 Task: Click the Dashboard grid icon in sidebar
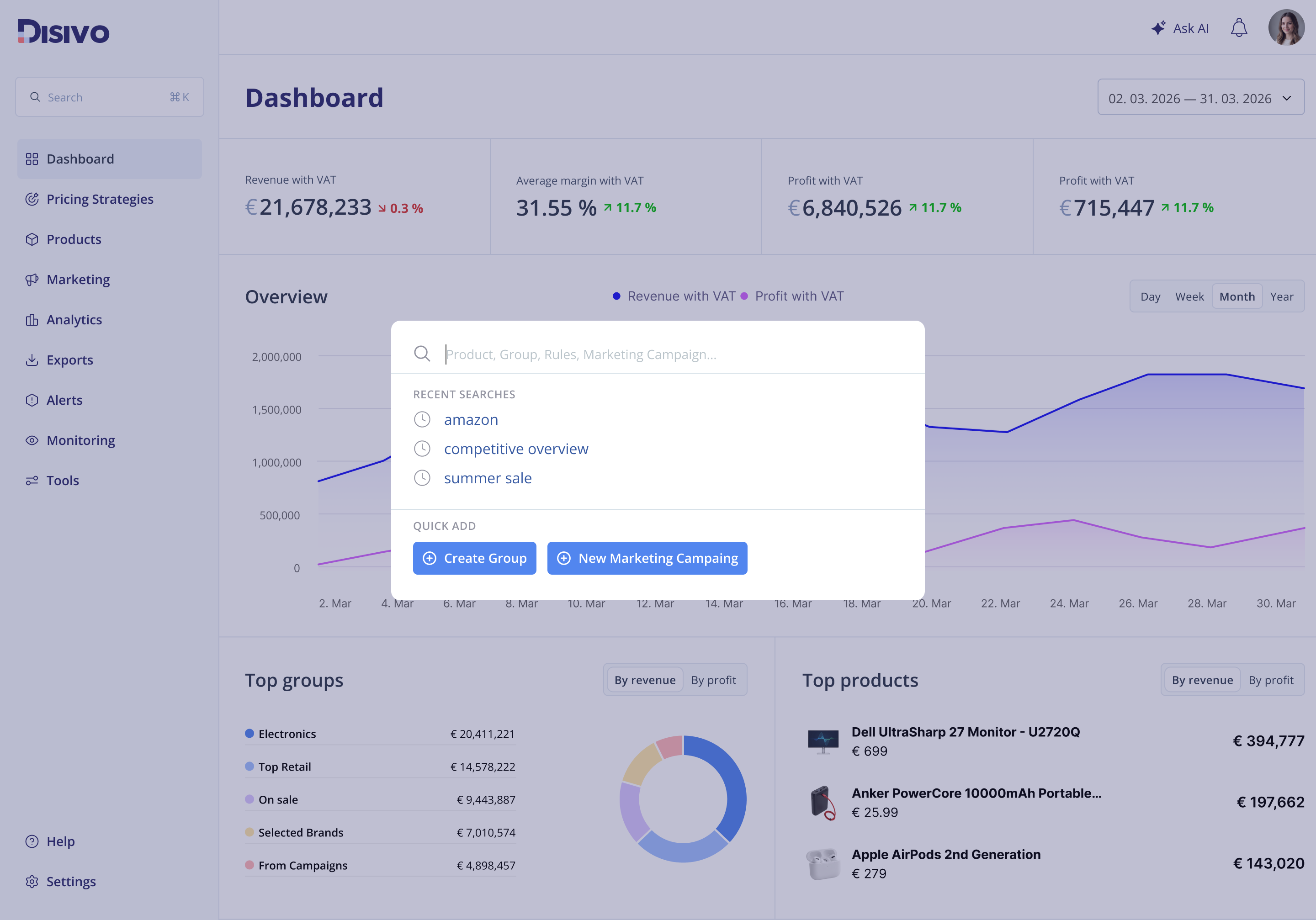tap(32, 159)
